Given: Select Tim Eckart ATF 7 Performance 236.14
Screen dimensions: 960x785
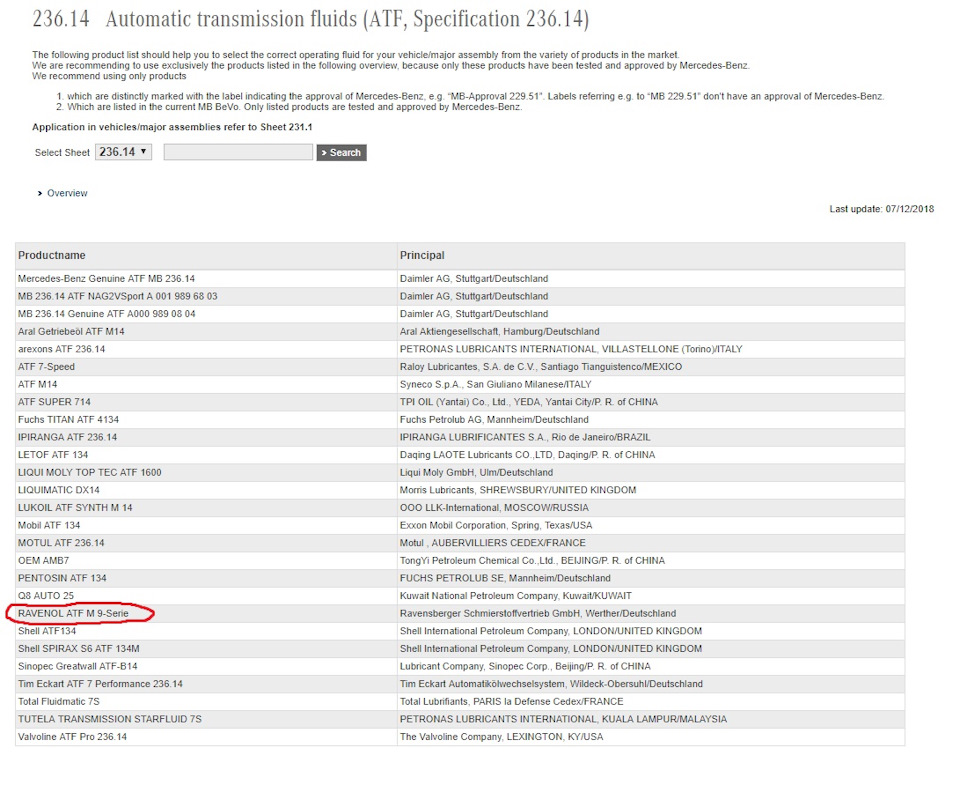Looking at the screenshot, I should [100, 685].
